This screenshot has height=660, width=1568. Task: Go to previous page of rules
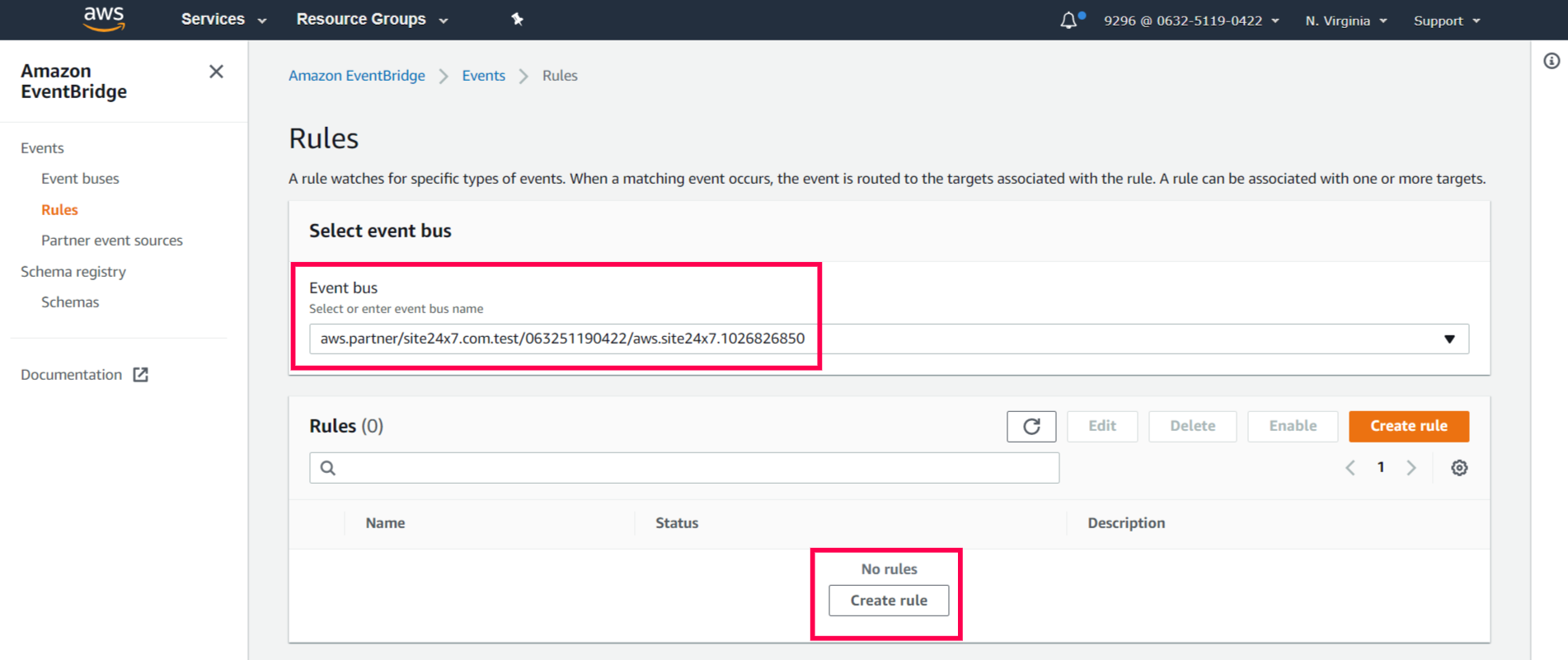[1350, 468]
